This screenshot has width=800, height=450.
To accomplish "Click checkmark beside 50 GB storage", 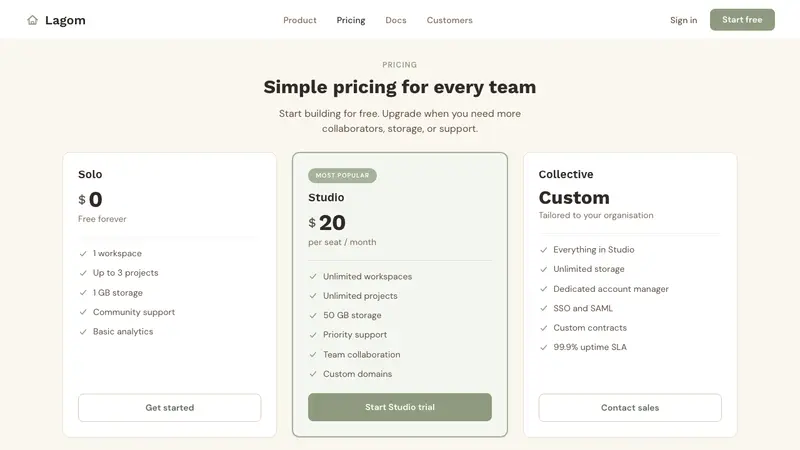I will pos(313,315).
